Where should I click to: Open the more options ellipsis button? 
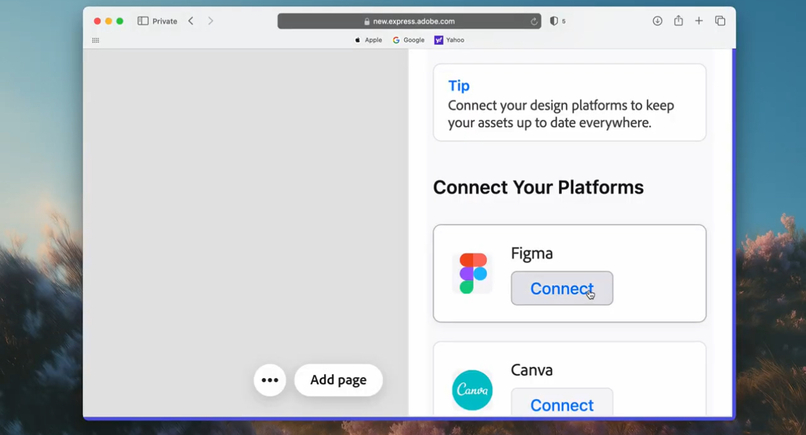pos(270,380)
